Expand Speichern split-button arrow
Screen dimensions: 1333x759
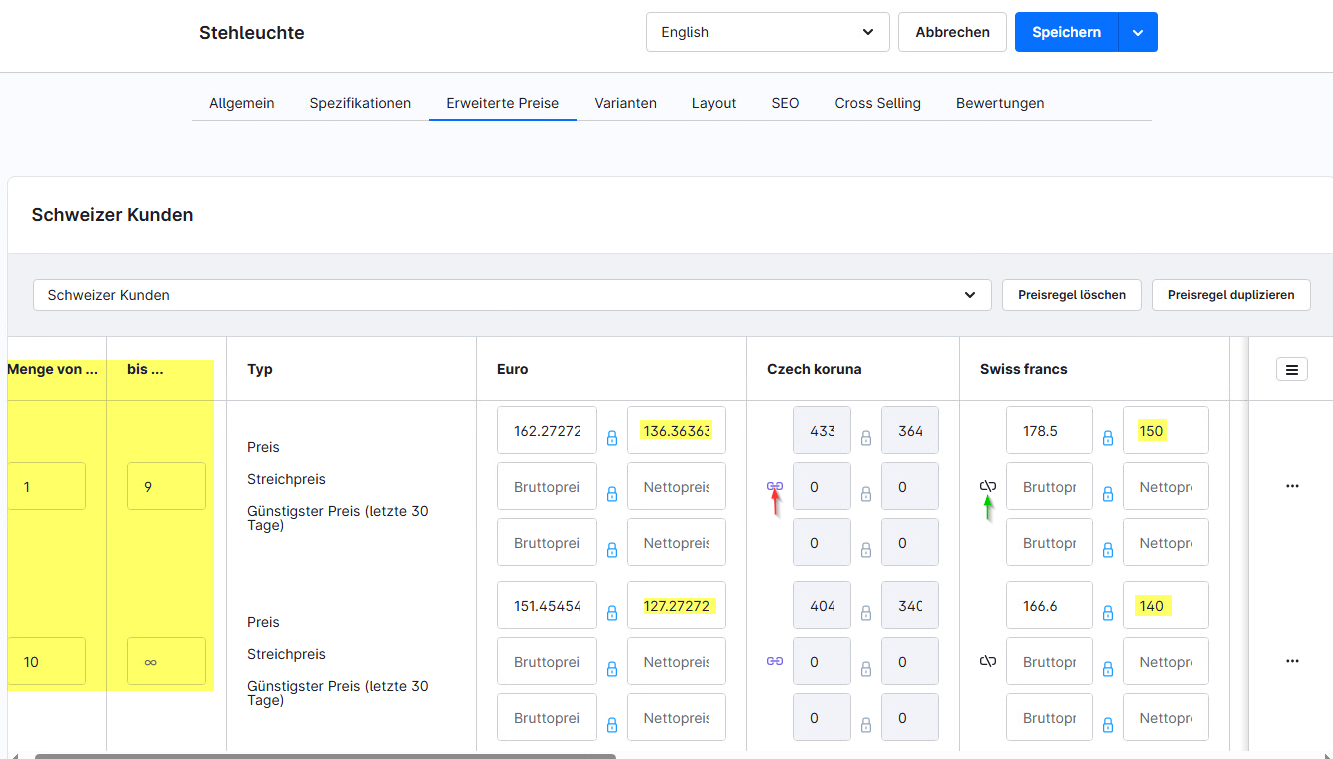(1138, 32)
